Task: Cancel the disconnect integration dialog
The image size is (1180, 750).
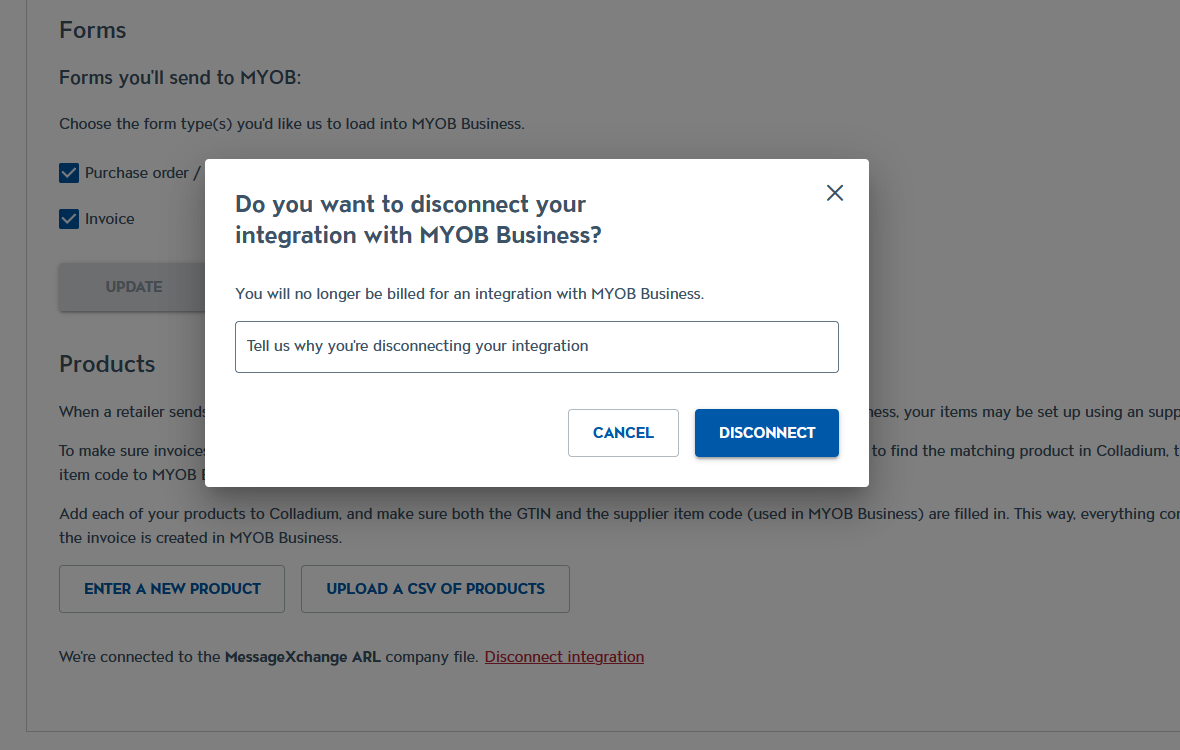Action: click(x=623, y=433)
